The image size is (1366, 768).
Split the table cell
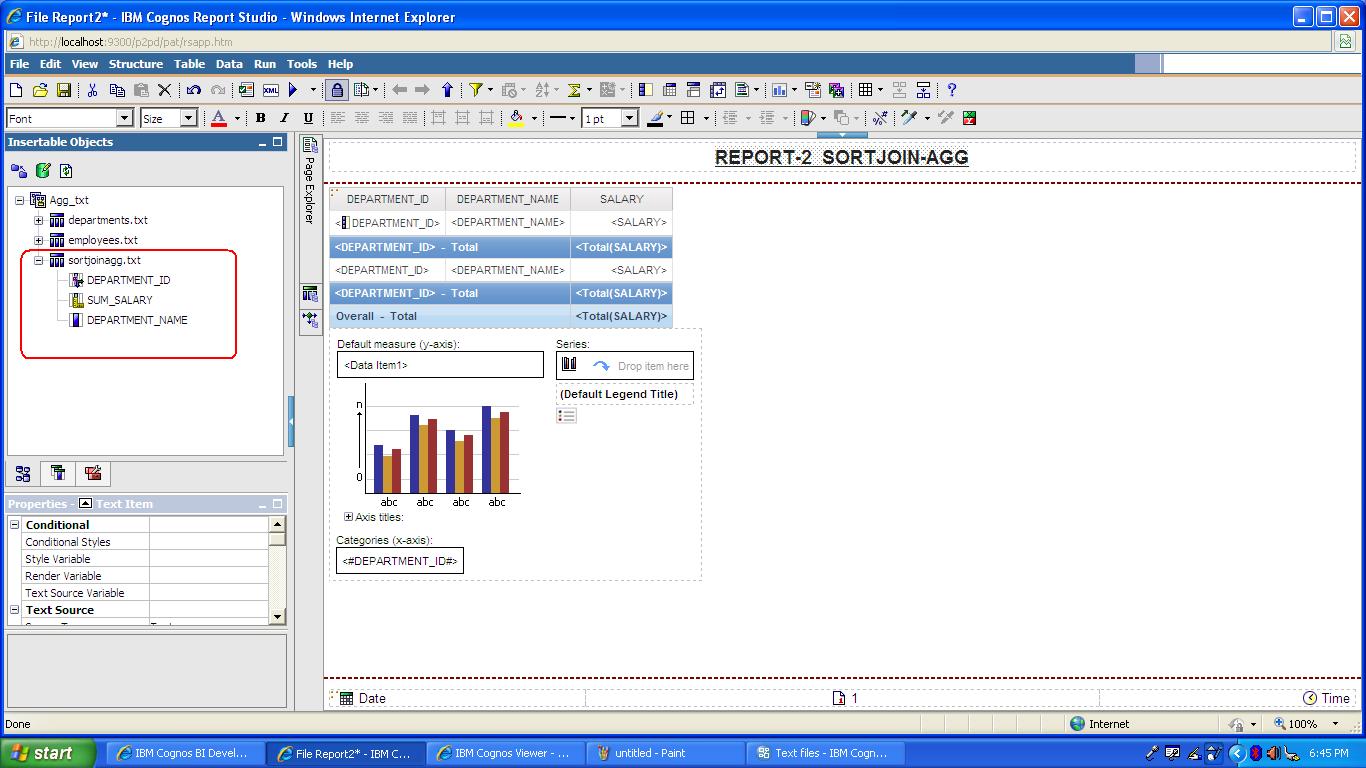click(x=923, y=90)
